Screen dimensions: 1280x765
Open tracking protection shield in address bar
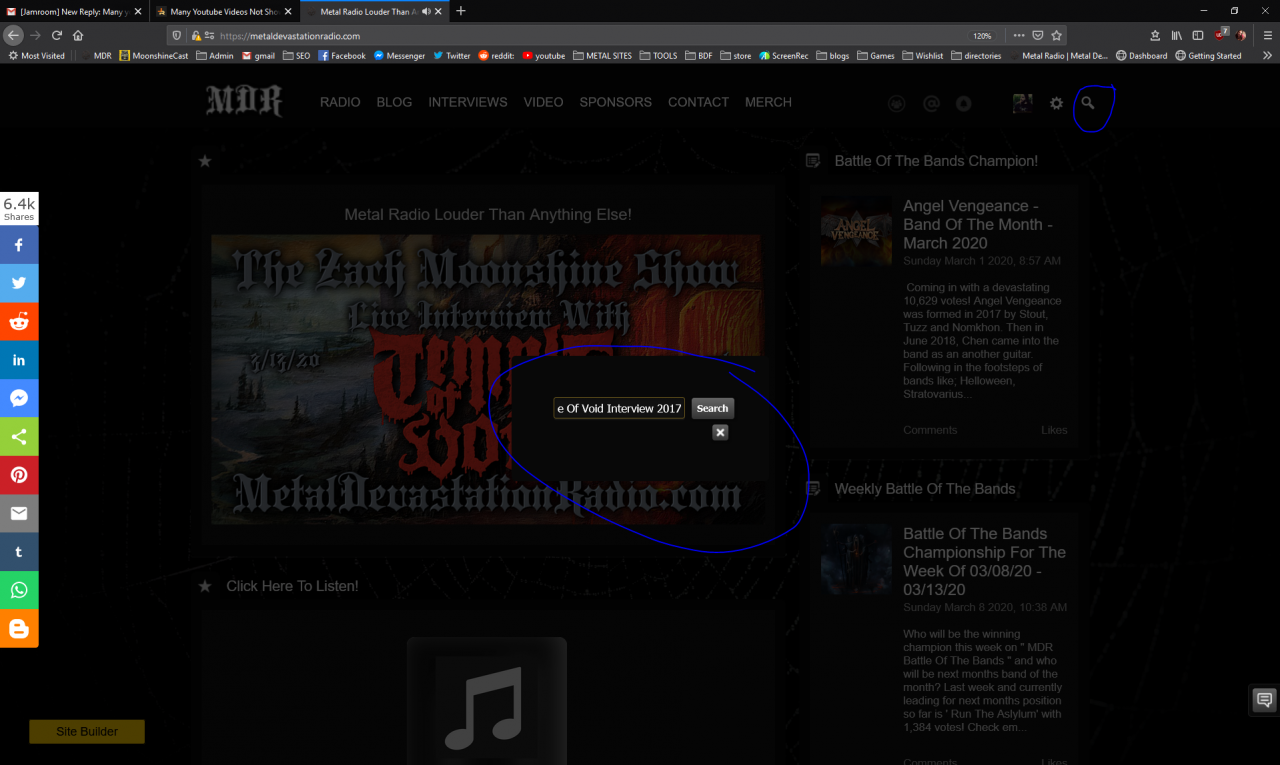[x=176, y=36]
